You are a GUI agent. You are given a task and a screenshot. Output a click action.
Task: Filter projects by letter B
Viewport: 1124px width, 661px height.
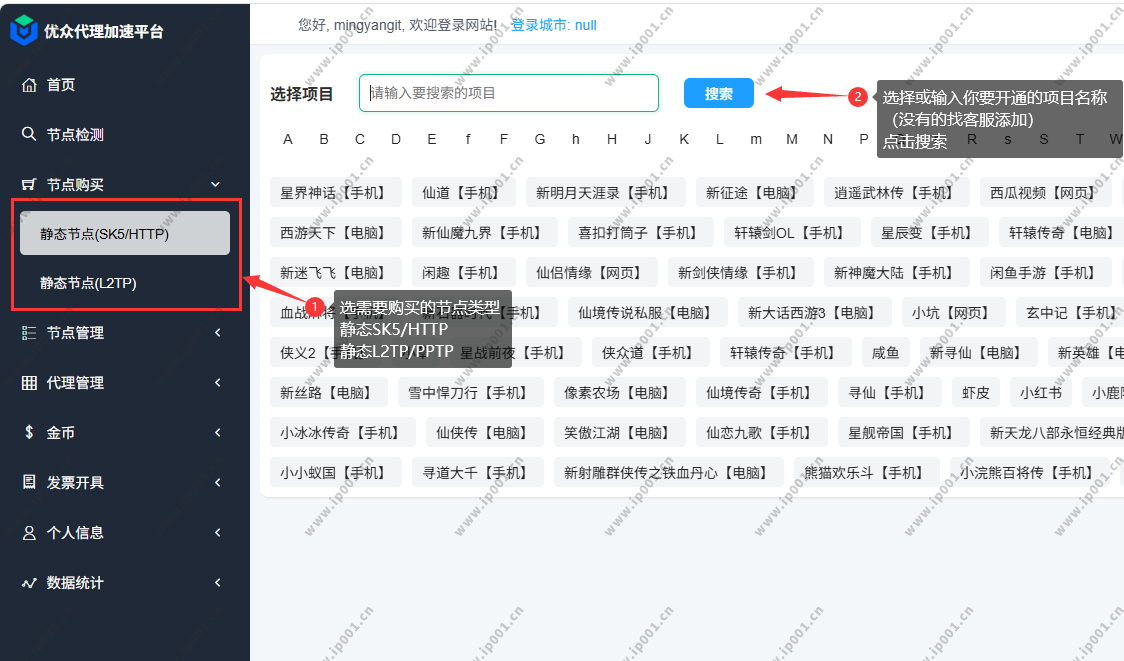click(x=324, y=139)
